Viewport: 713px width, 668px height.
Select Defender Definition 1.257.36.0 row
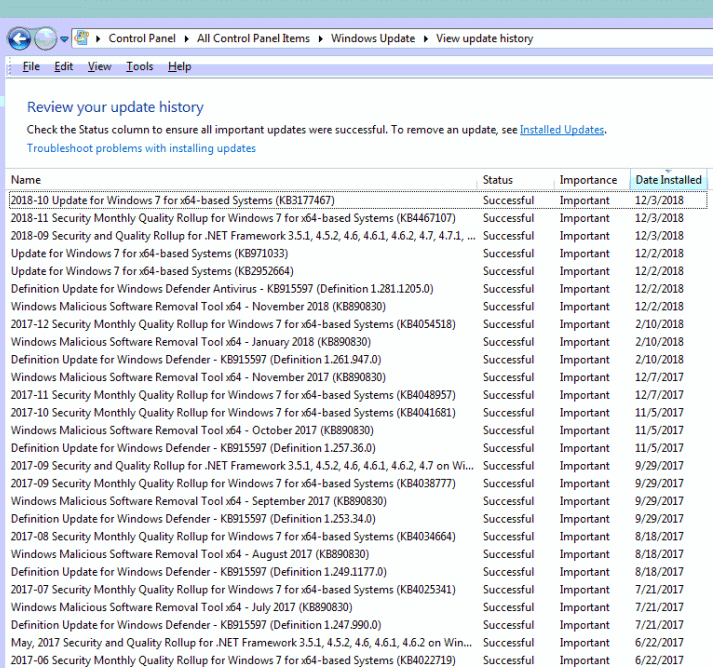click(357, 448)
